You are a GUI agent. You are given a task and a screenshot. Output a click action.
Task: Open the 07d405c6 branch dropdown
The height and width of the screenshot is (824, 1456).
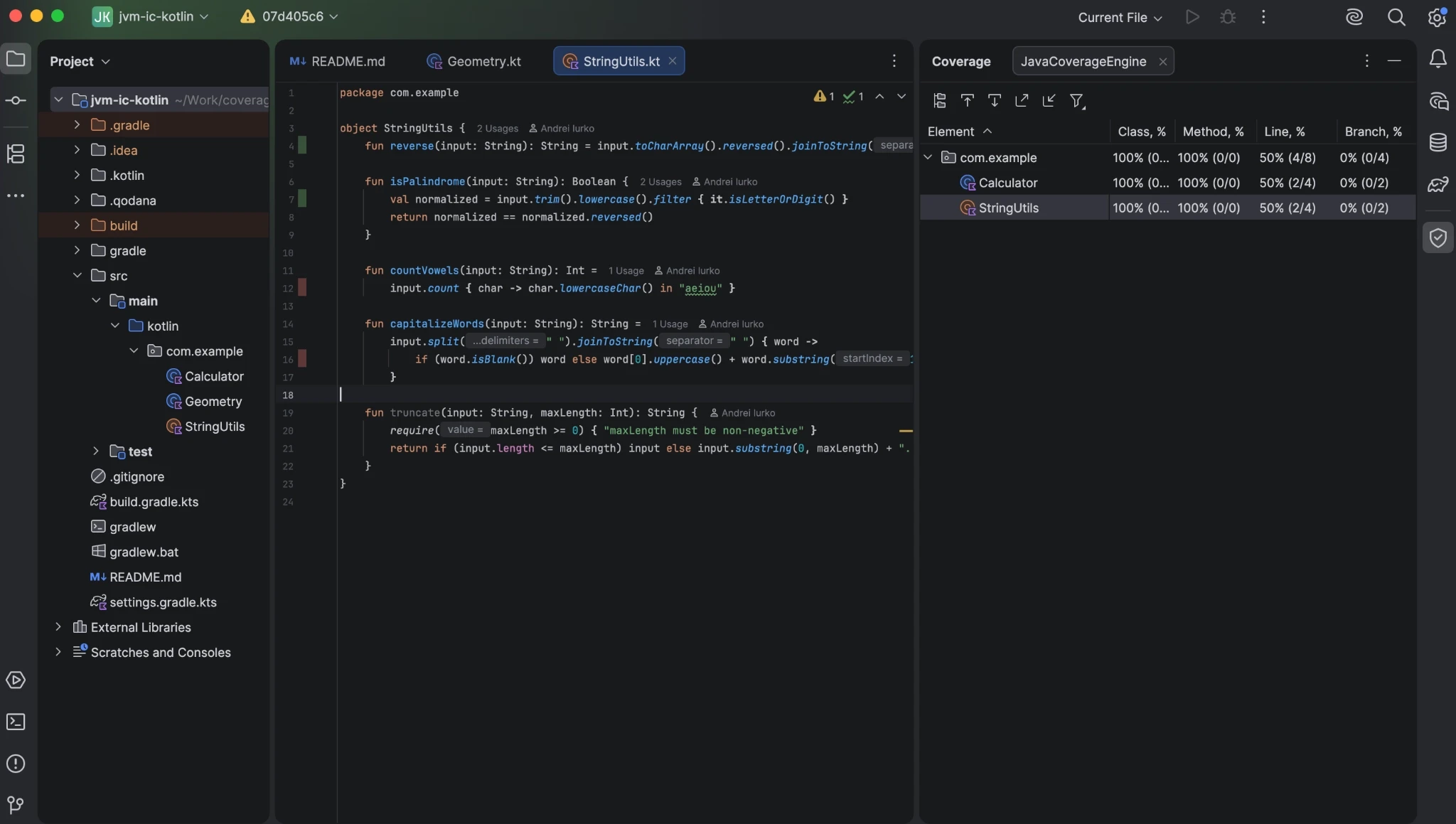pyautogui.click(x=290, y=16)
